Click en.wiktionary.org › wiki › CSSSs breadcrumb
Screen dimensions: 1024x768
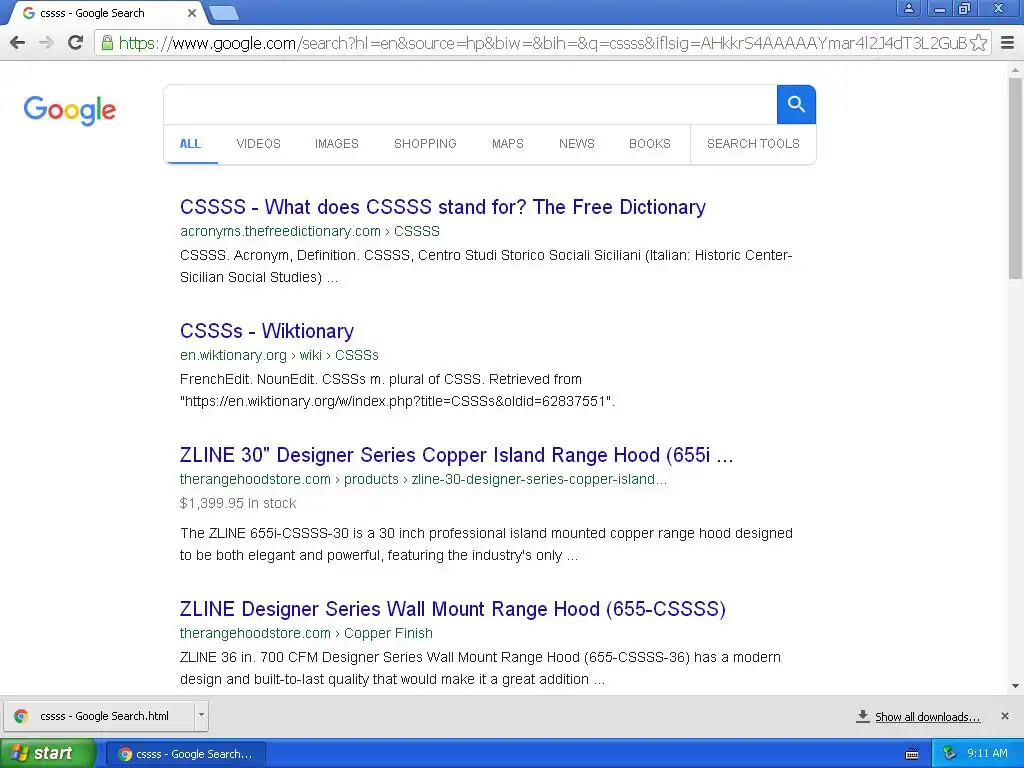click(279, 355)
